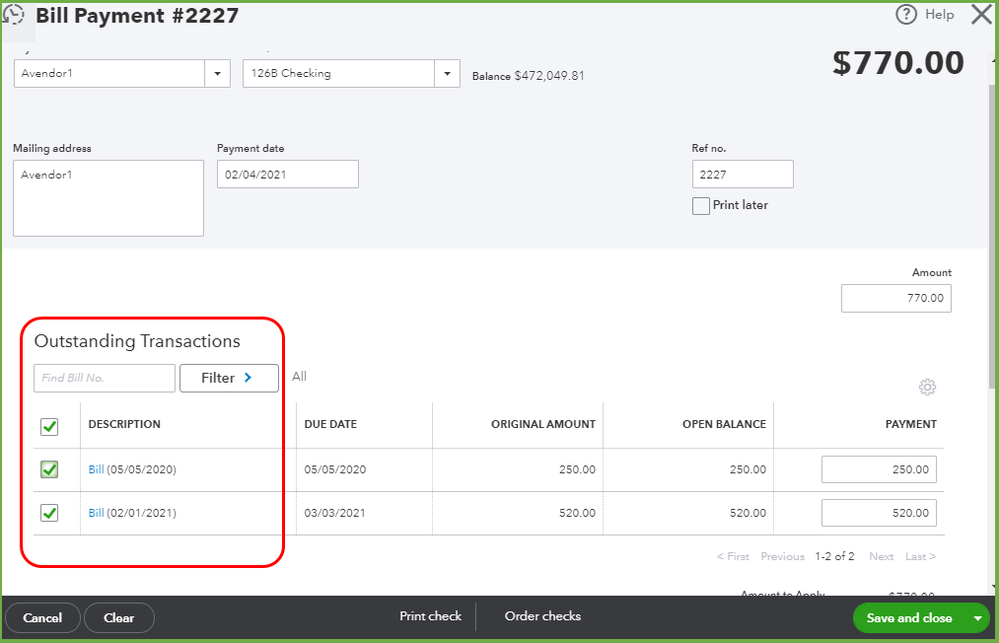
Task: Open the table column settings gear
Action: [927, 387]
